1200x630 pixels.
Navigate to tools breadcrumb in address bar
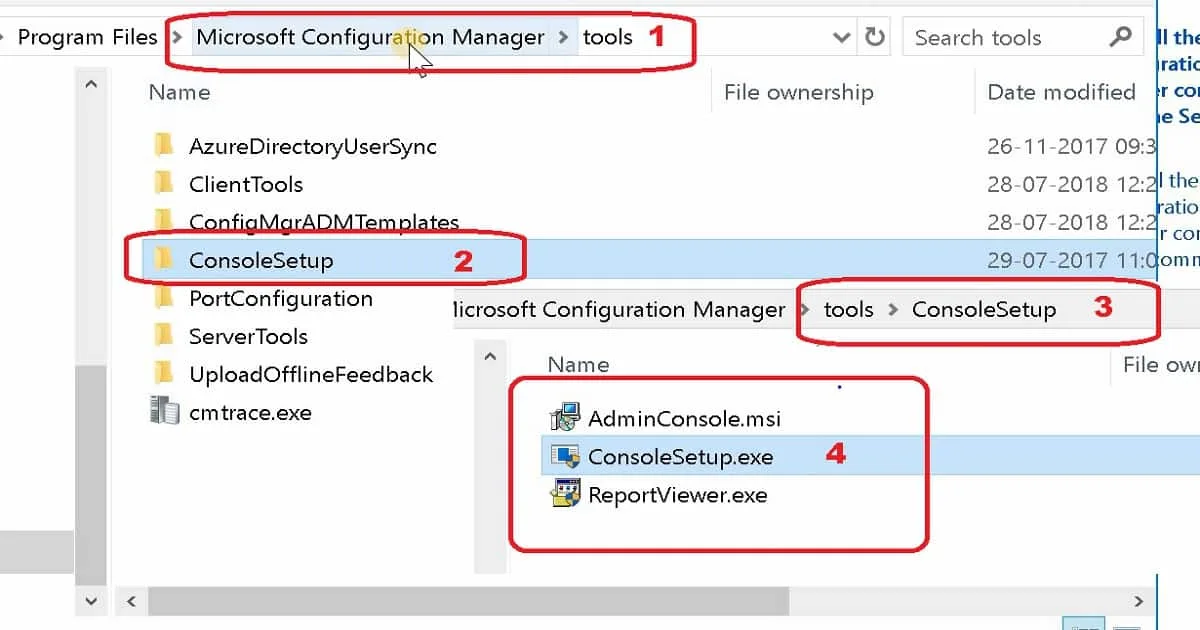pos(608,38)
